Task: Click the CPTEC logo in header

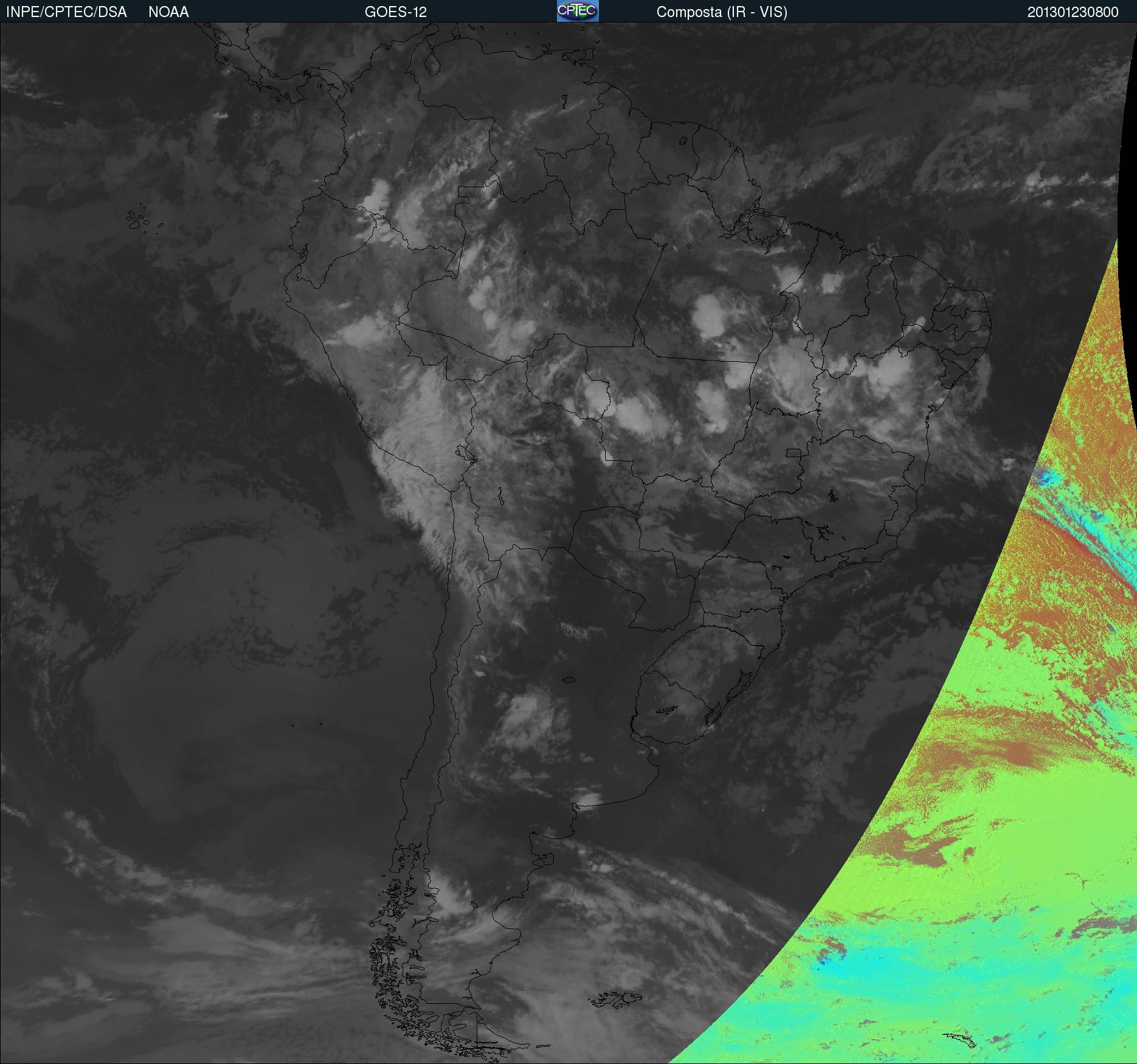Action: (578, 11)
